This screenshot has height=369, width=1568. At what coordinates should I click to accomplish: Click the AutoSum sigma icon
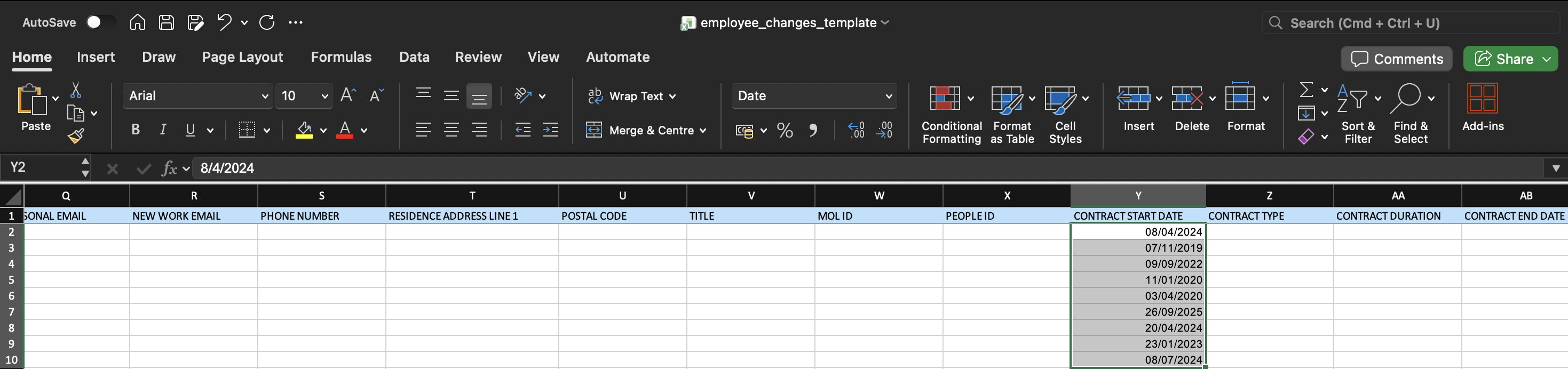(x=1305, y=90)
